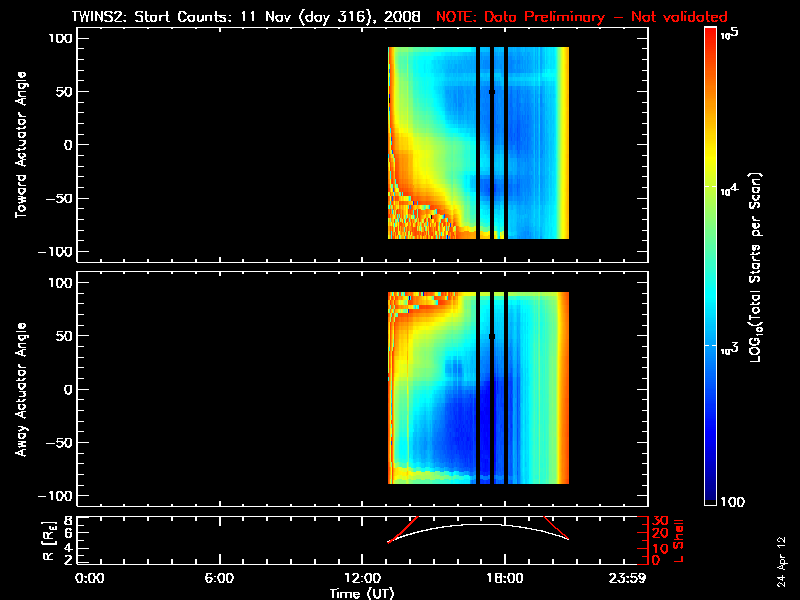Select the red '10' L Shell tick

point(660,548)
